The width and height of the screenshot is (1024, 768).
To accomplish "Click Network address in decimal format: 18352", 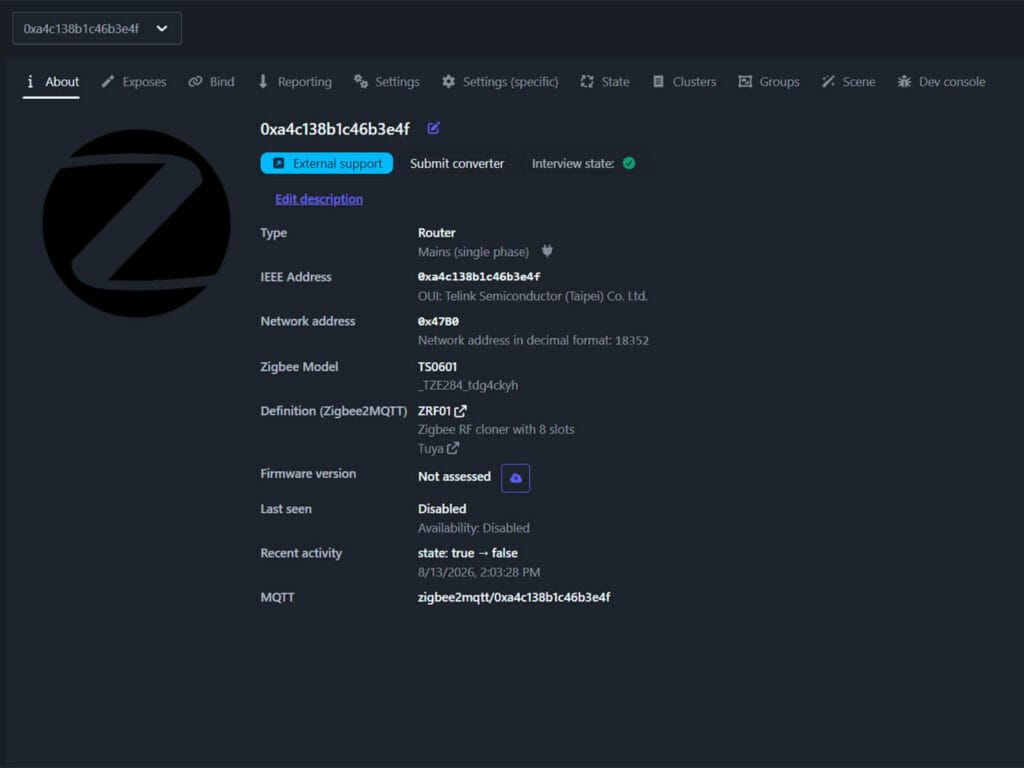I will [x=534, y=340].
